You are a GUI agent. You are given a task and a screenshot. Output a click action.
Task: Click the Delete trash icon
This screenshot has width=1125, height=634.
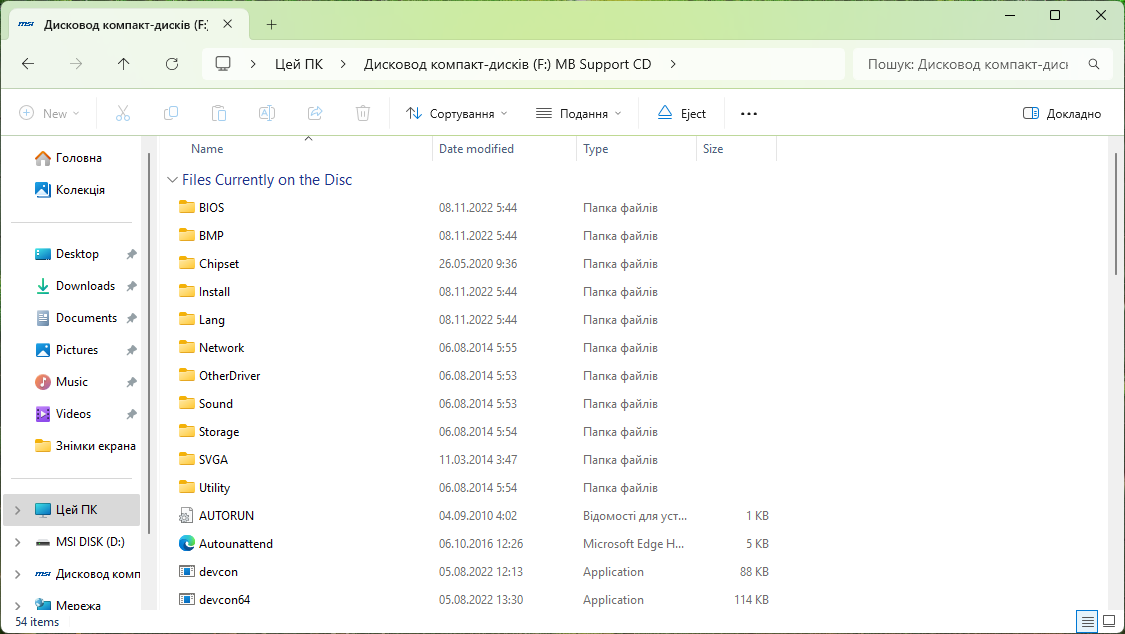click(x=363, y=113)
